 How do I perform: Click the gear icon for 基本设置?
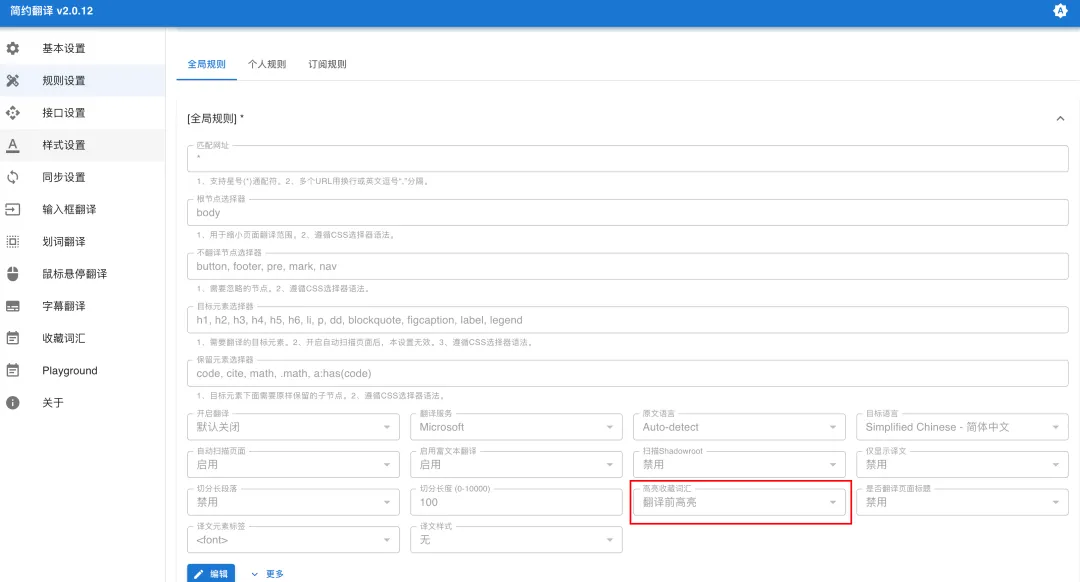click(13, 48)
